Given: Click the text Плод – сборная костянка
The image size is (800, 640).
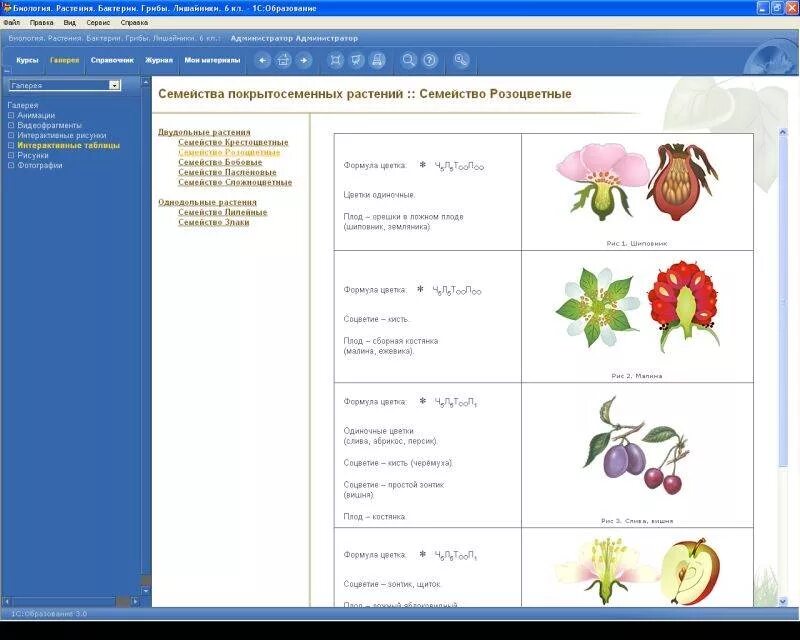Looking at the screenshot, I should 390,341.
